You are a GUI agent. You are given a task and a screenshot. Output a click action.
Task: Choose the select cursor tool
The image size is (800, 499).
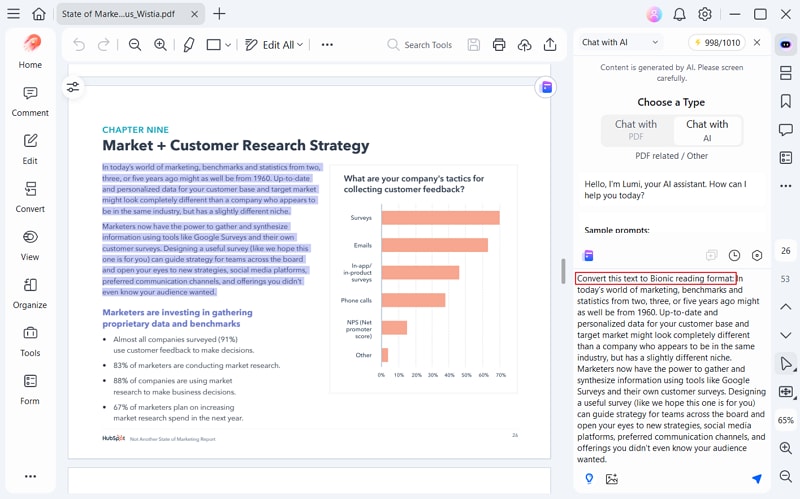pos(786,363)
